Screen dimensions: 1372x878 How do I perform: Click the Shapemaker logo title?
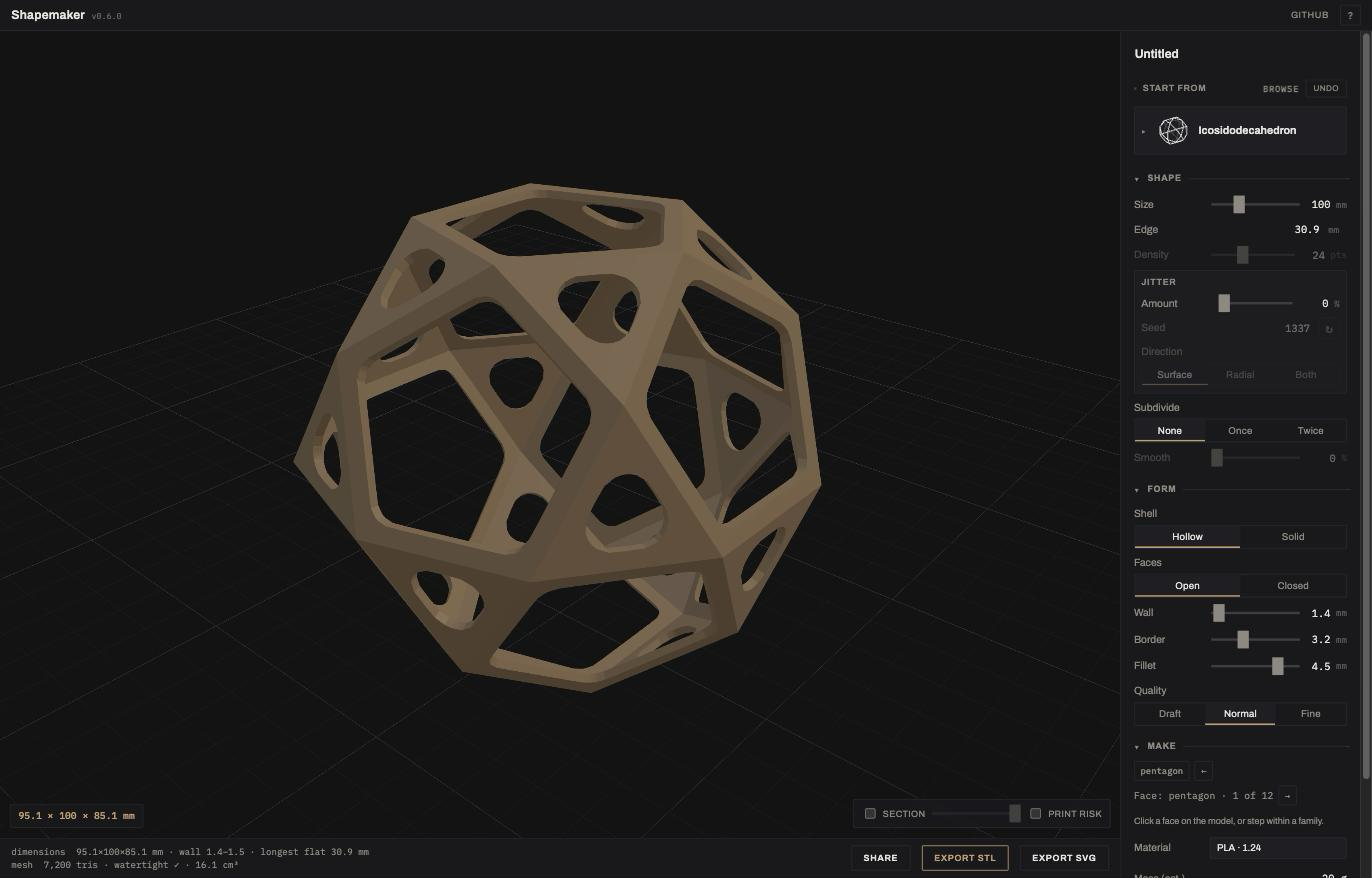[48, 15]
